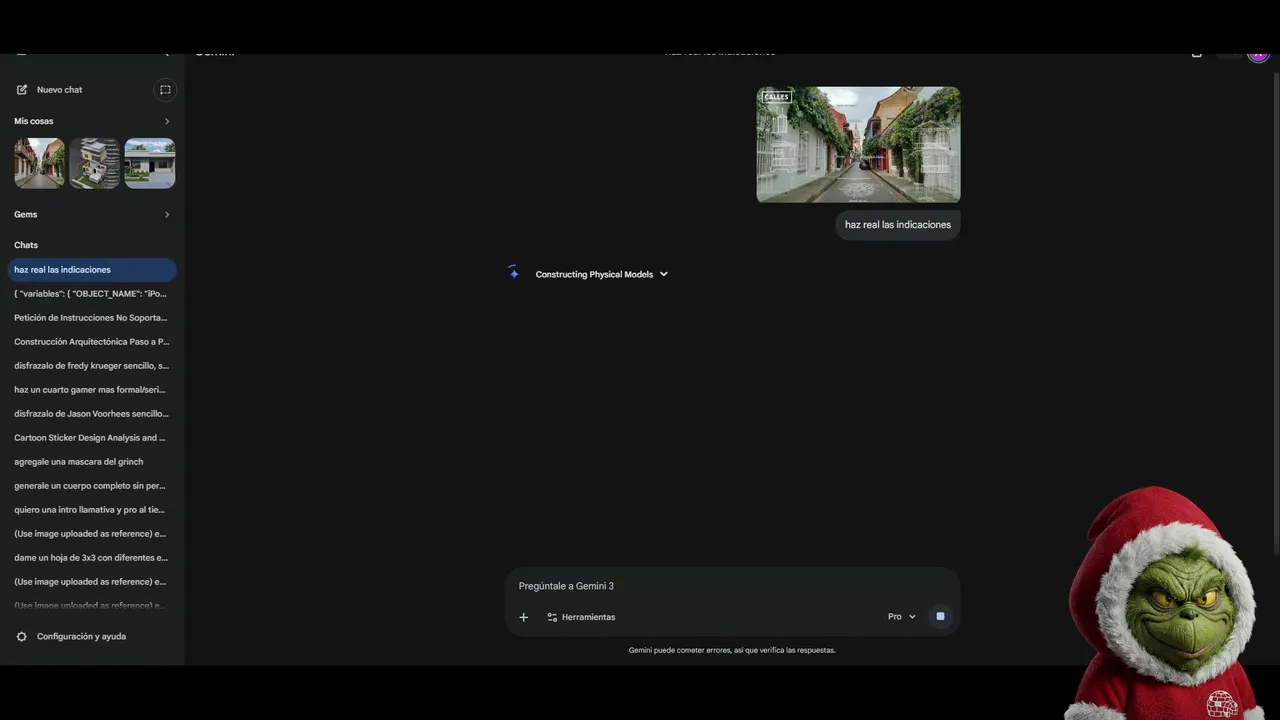Open Herramientas tools button

[x=581, y=617]
